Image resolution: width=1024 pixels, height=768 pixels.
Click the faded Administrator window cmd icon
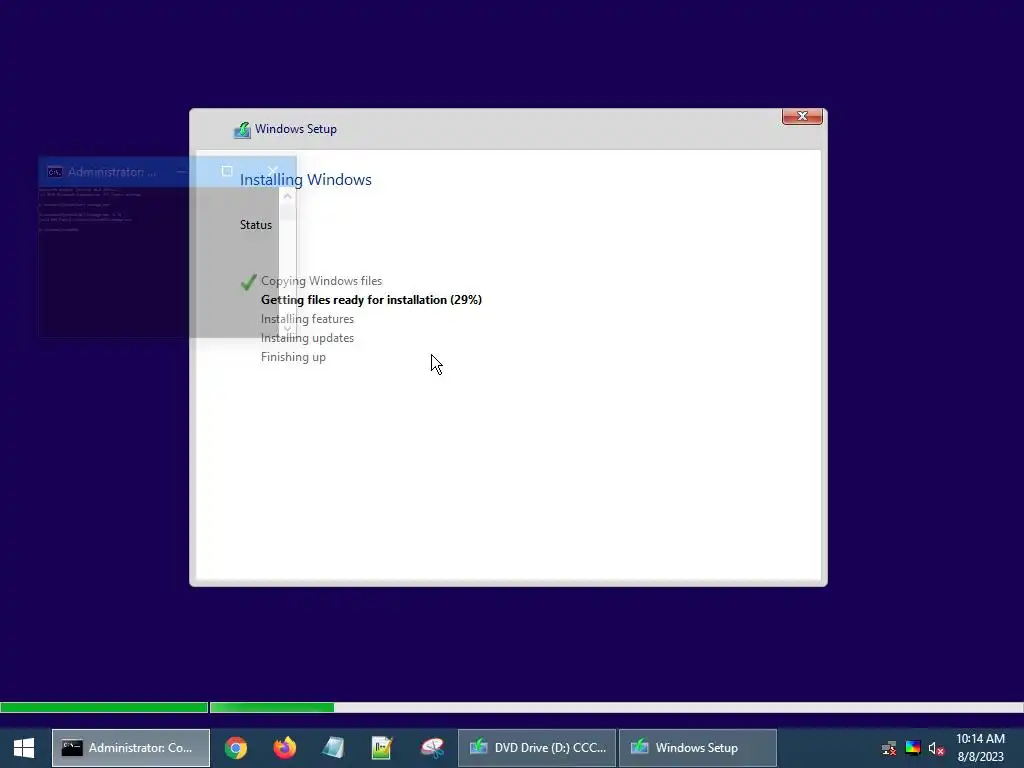(55, 172)
